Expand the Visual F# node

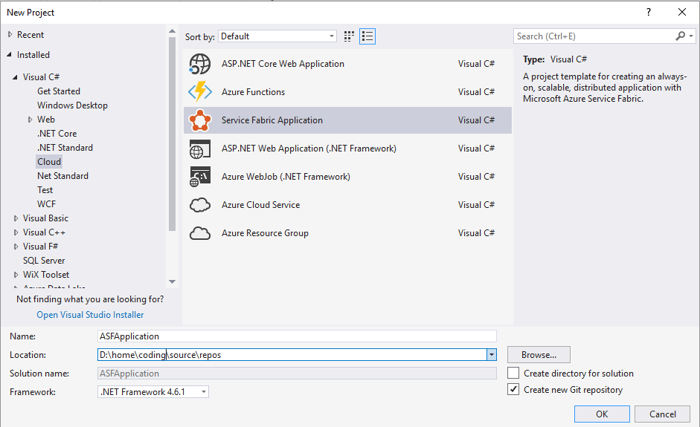[16, 247]
